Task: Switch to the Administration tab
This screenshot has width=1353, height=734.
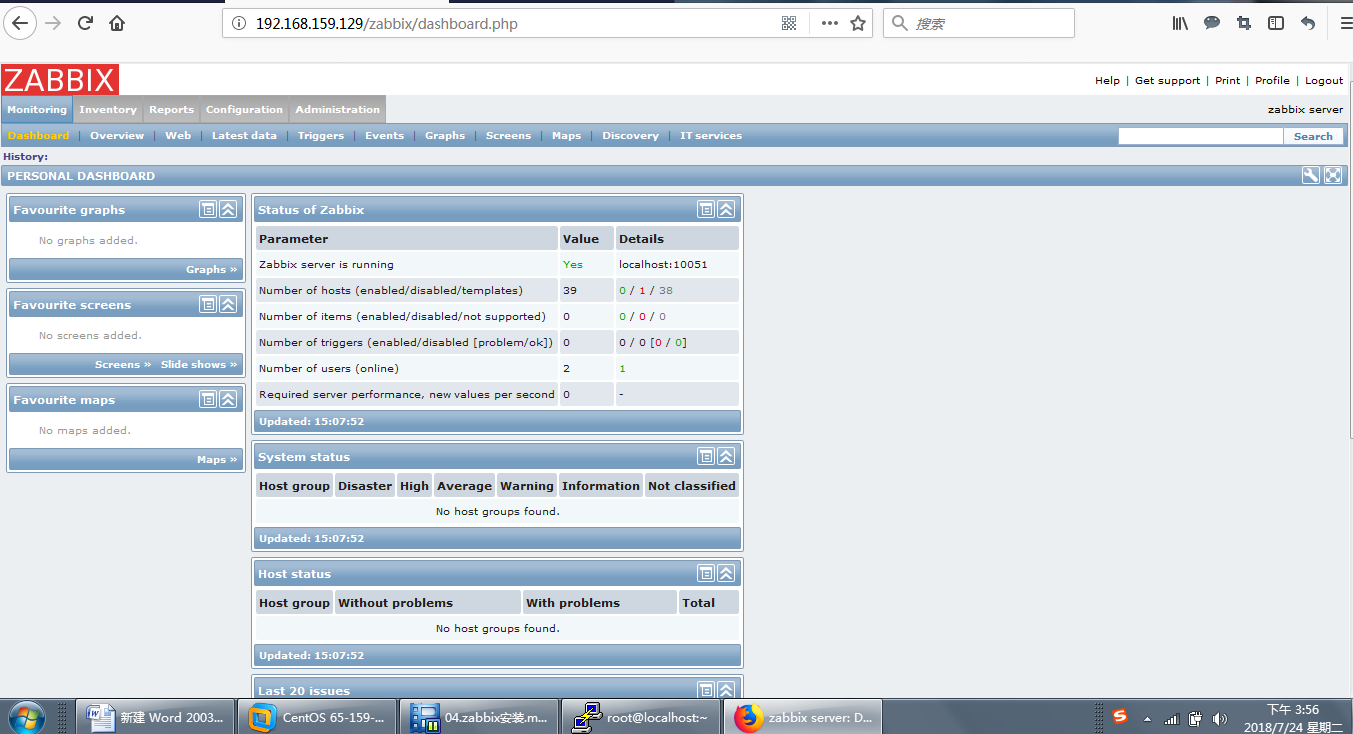Action: [x=337, y=110]
